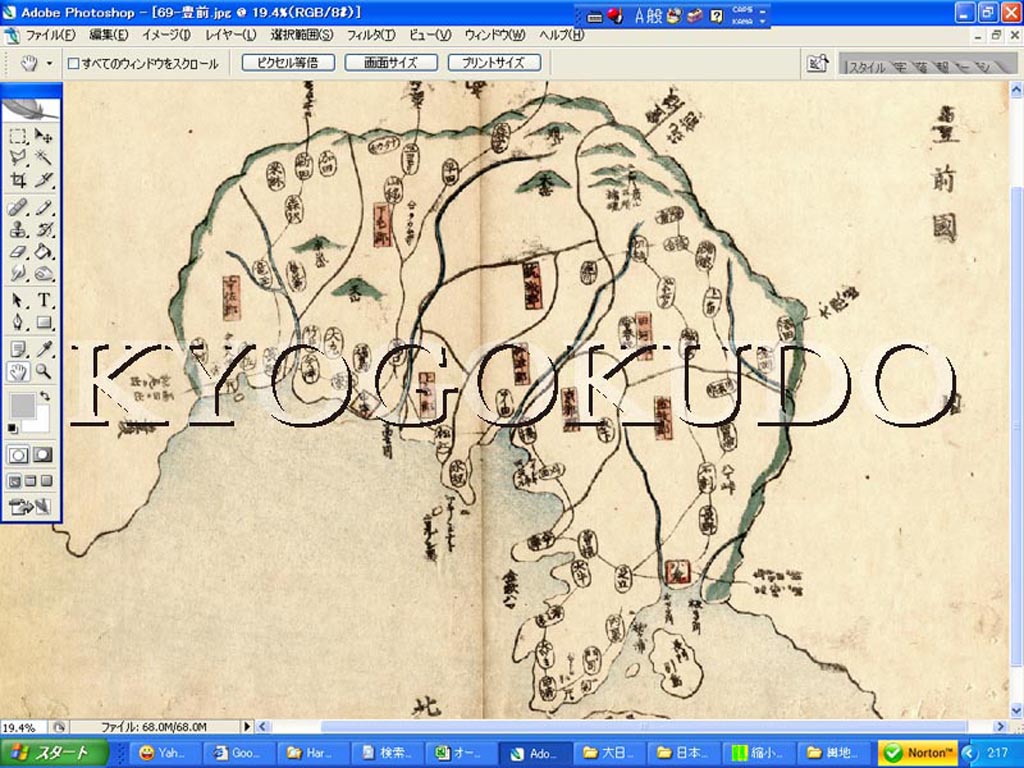The image size is (1024, 768).
Task: Select the Notes tool
Action: pos(18,349)
